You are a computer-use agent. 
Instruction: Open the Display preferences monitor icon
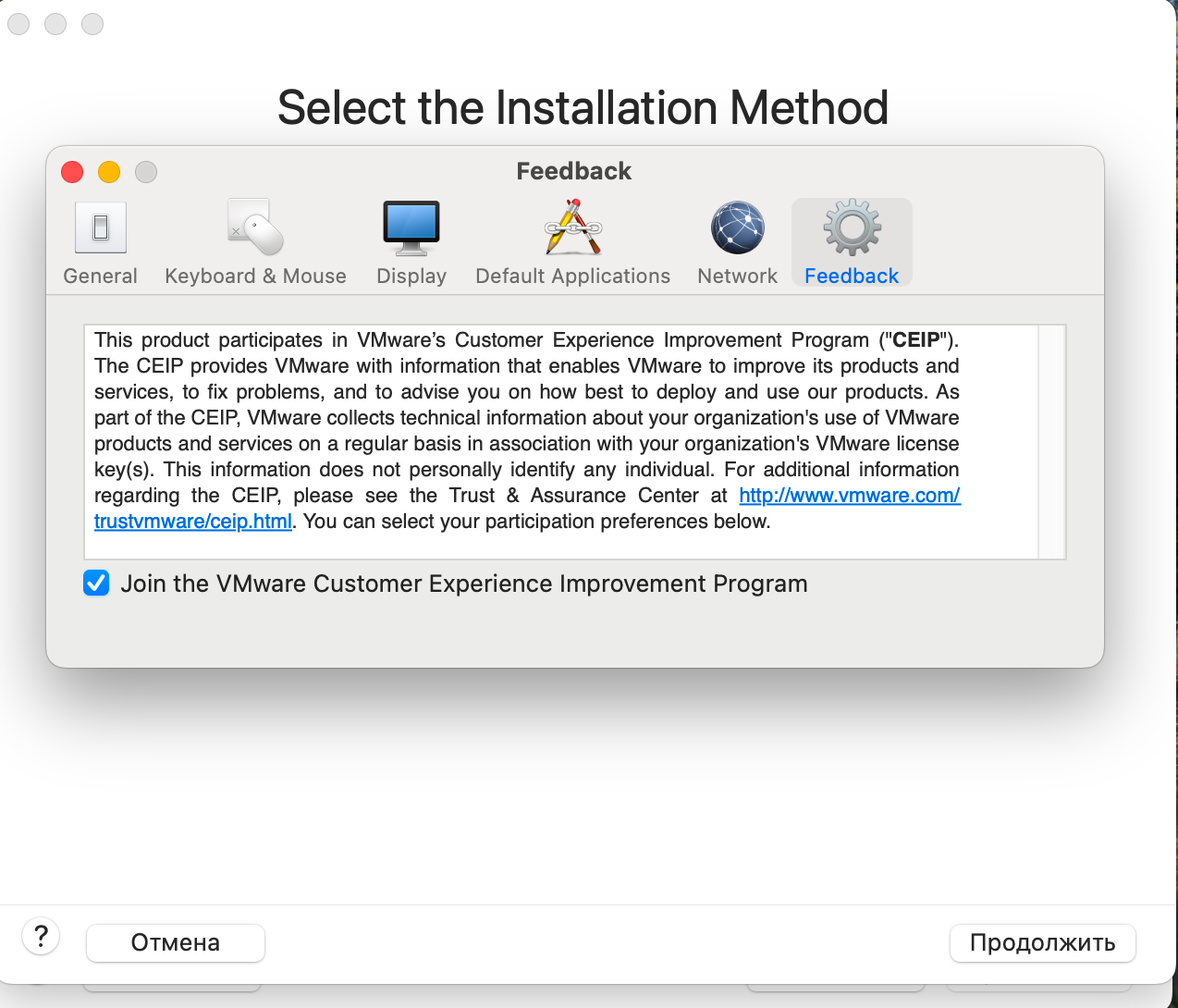pos(411,227)
